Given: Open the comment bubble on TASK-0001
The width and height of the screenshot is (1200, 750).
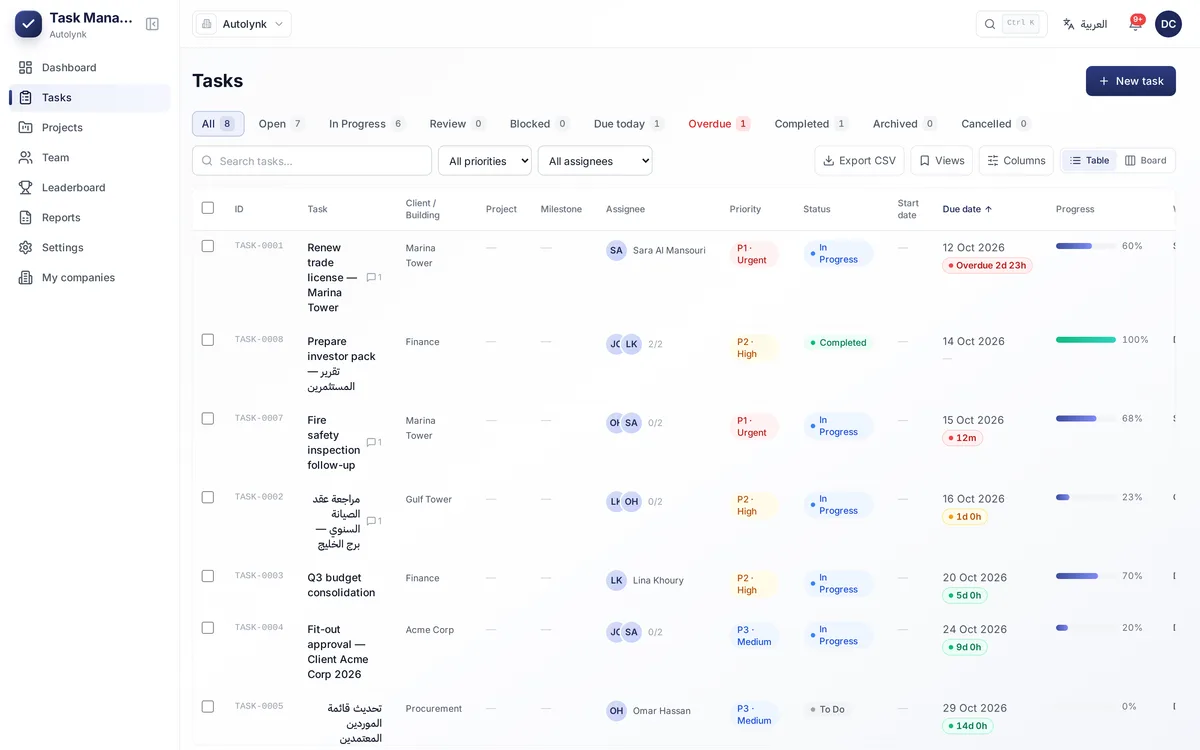Looking at the screenshot, I should (x=372, y=277).
